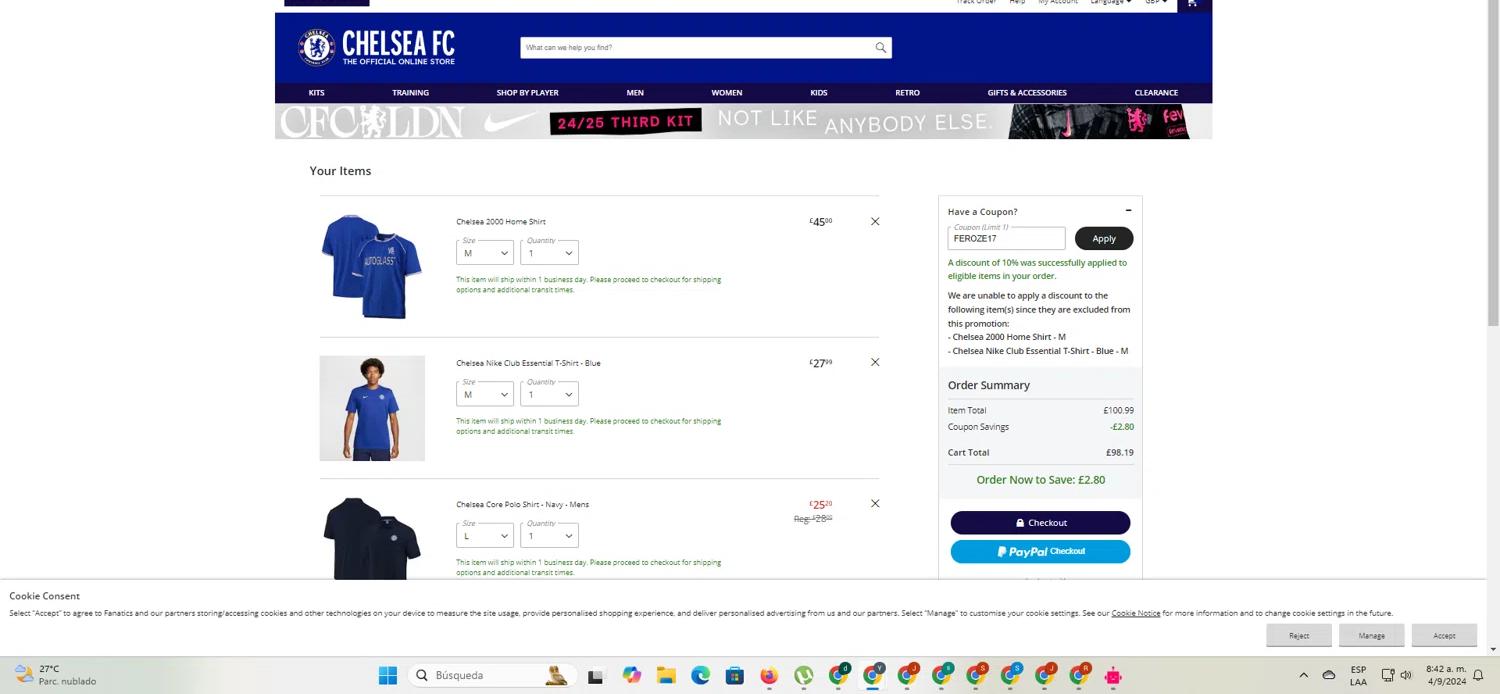
Task: Open quantity dropdown for Chelsea 2000 Home Shirt
Action: pos(549,253)
